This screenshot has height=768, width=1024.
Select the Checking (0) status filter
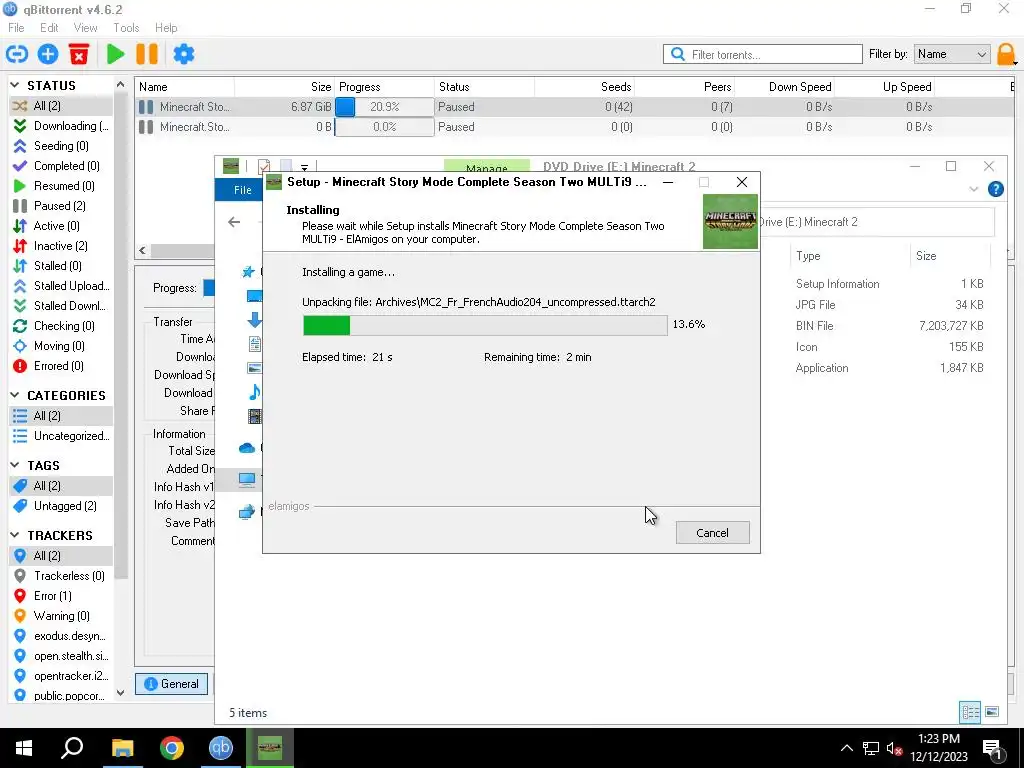click(x=61, y=326)
